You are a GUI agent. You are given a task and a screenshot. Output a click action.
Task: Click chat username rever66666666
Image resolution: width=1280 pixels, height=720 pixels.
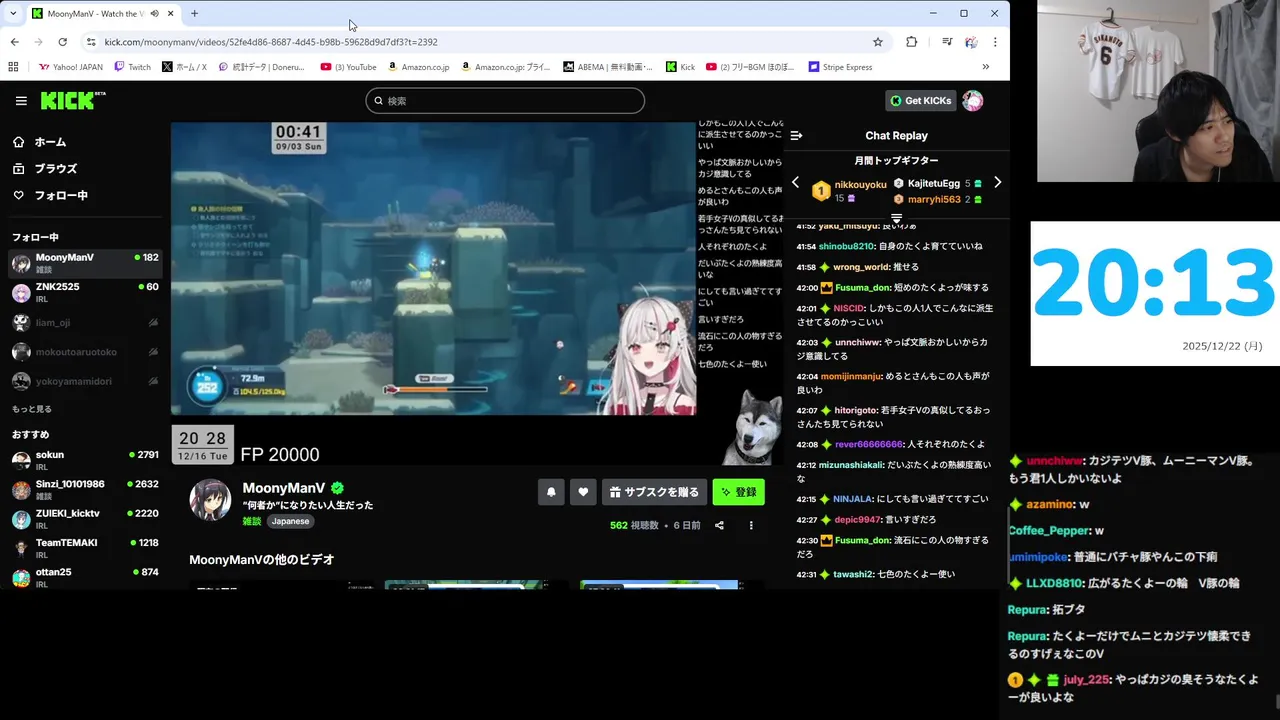869,444
